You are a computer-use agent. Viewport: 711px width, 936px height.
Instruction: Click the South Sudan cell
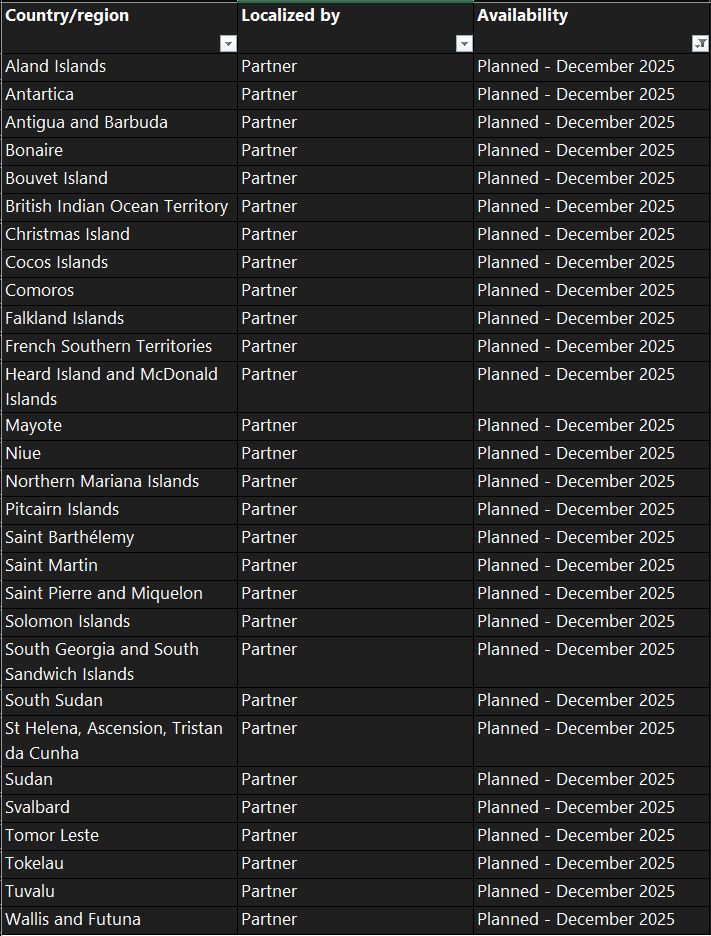click(x=54, y=701)
